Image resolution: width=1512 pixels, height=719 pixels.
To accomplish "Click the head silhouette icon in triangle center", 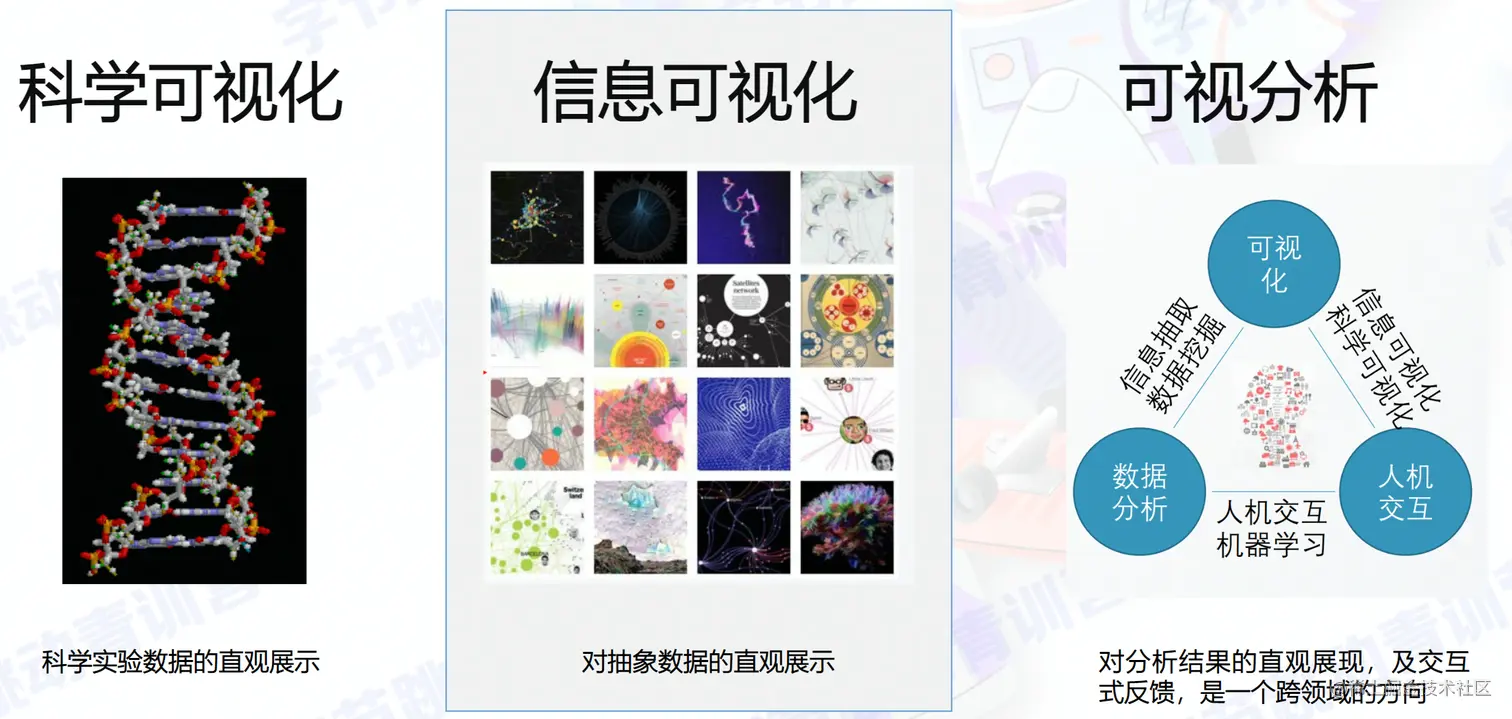I will point(1273,414).
